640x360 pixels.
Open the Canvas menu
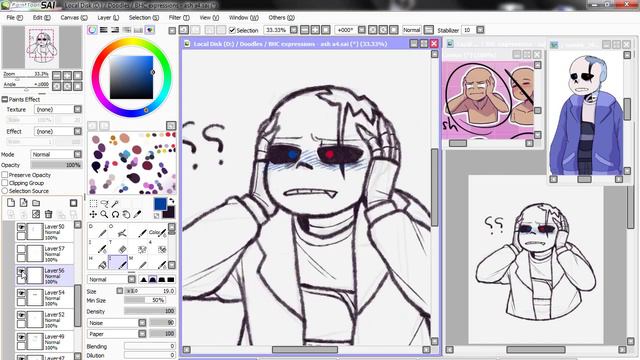[74, 18]
